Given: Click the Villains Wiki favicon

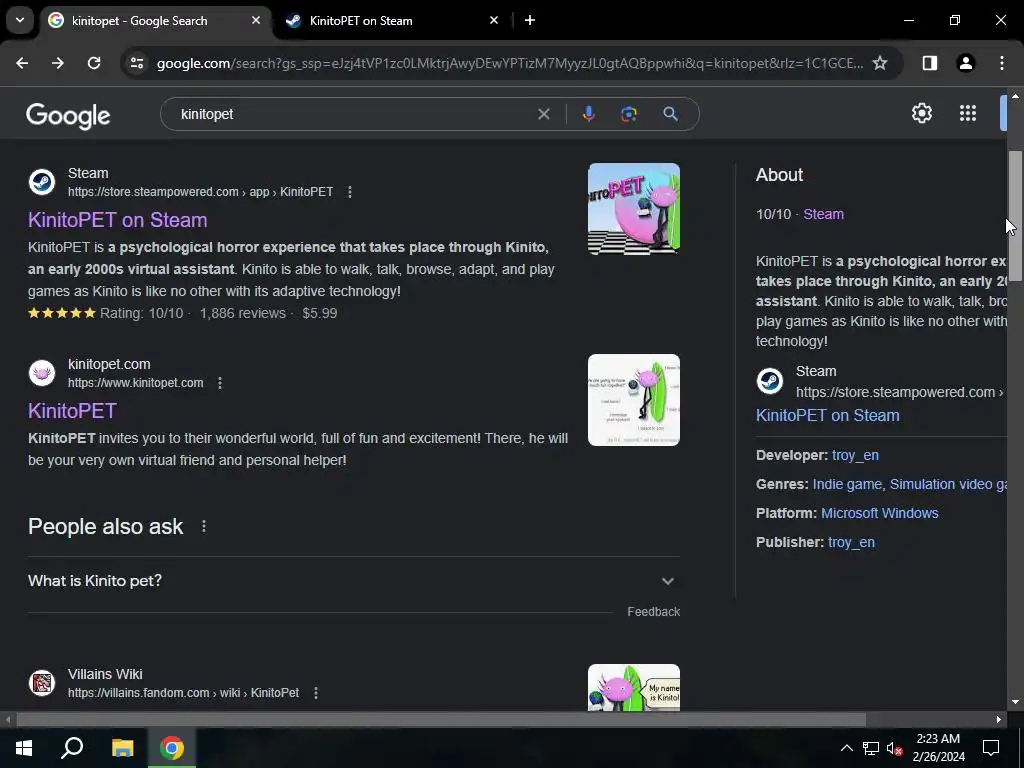Looking at the screenshot, I should point(42,682).
